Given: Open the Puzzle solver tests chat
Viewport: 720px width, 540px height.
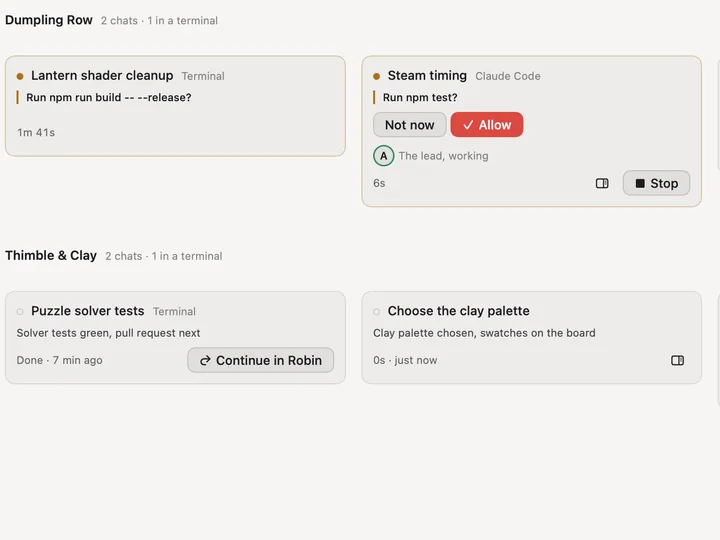Looking at the screenshot, I should pos(88,311).
